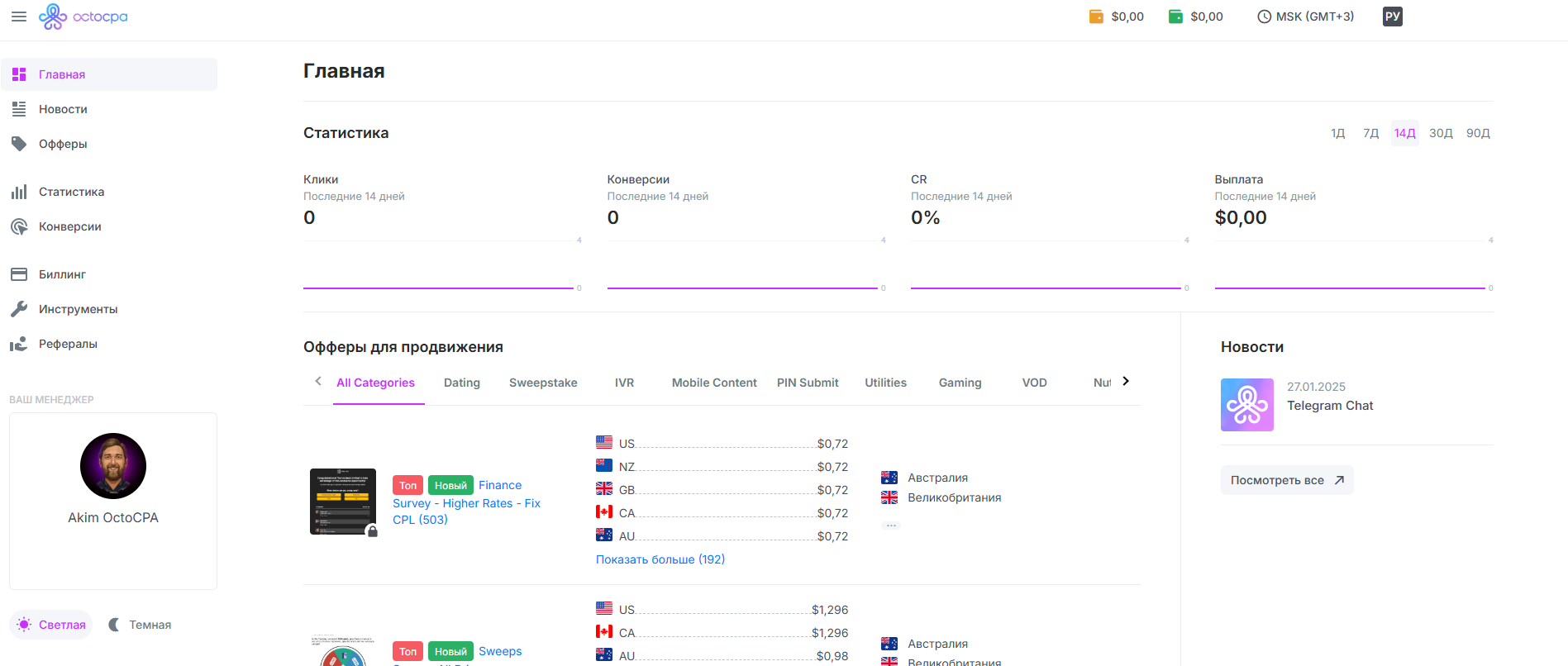The width and height of the screenshot is (1568, 666).
Task: Click the Статистика bar chart icon
Action: point(19,192)
